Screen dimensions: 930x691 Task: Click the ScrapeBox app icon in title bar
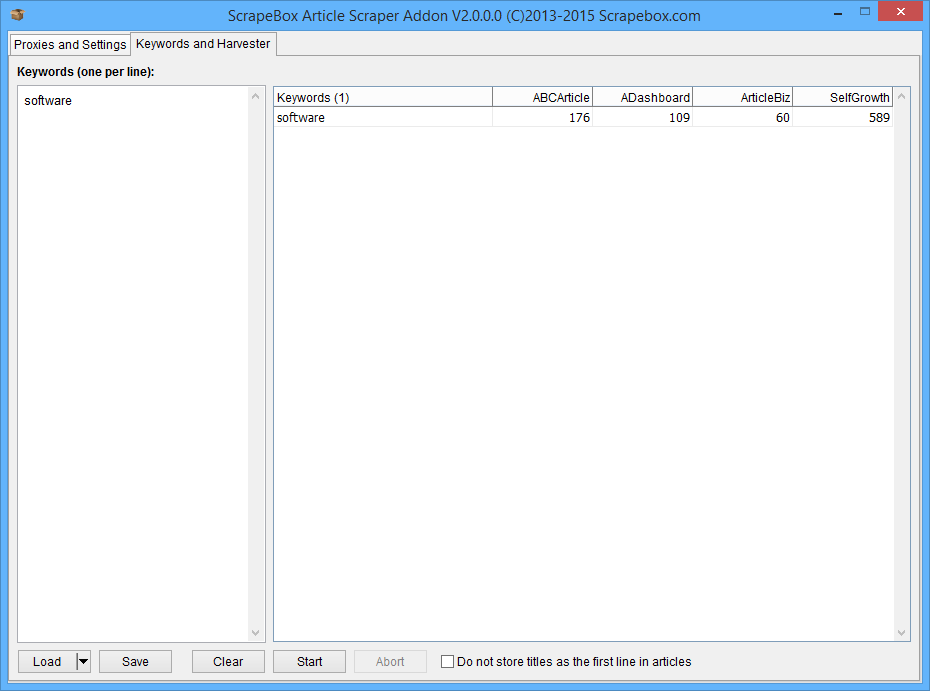[x=16, y=15]
